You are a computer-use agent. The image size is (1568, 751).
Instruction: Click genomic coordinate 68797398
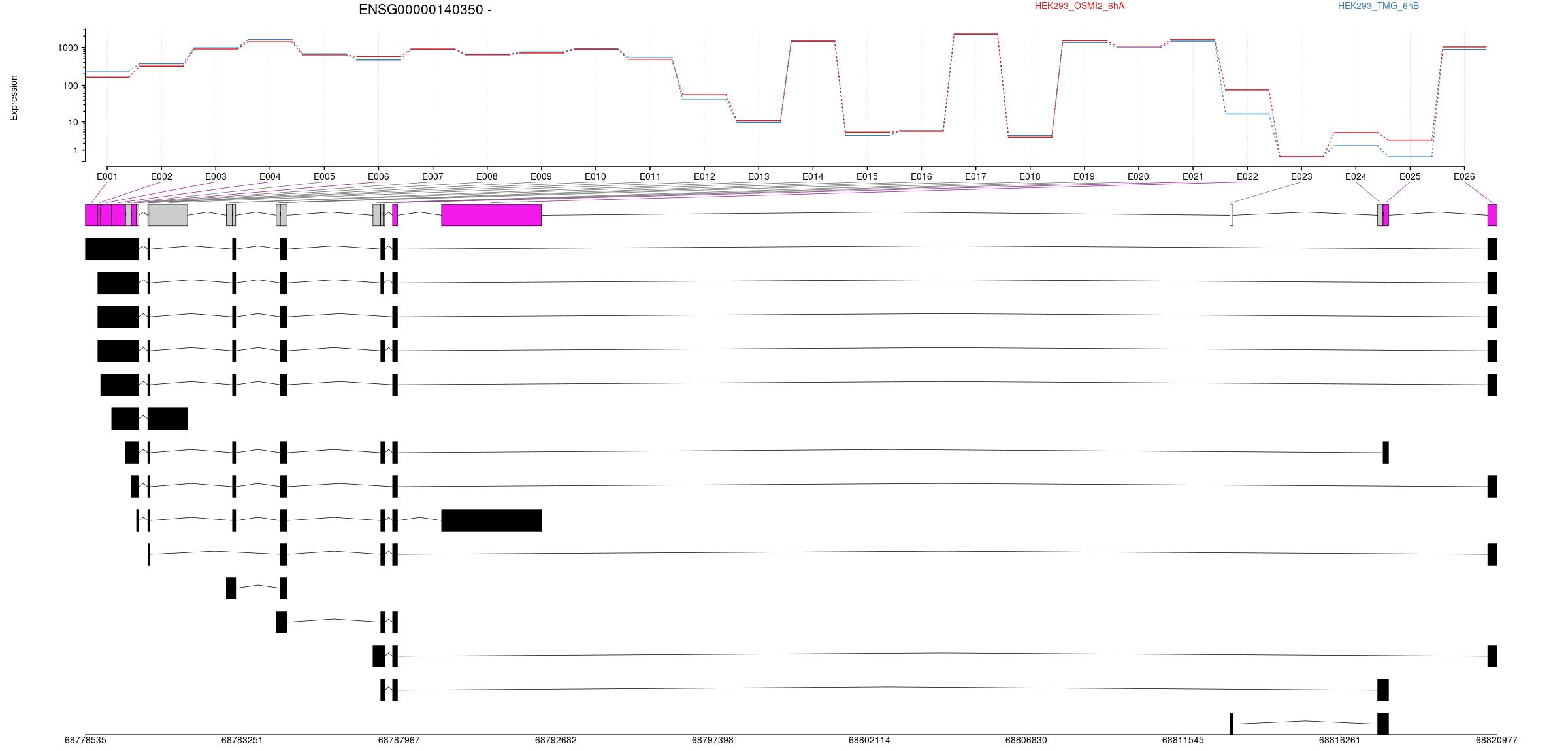point(713,740)
